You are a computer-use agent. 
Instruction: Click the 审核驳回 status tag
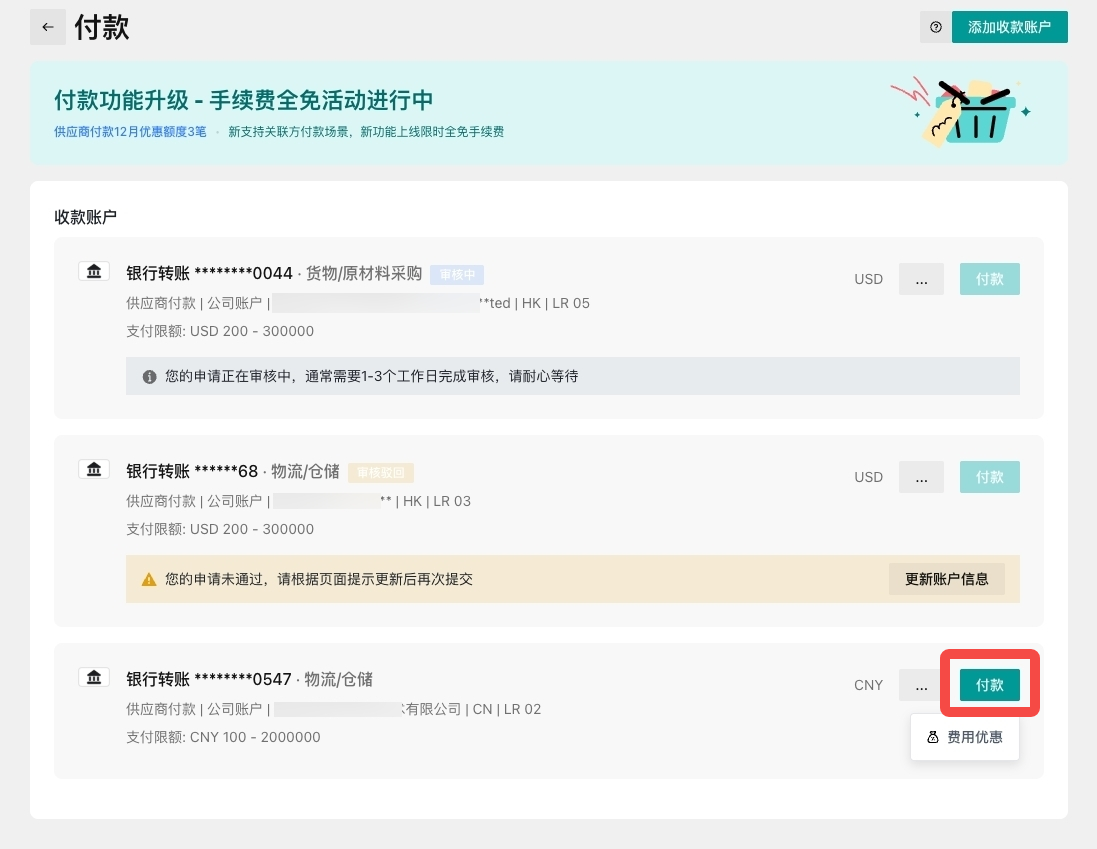coord(380,472)
